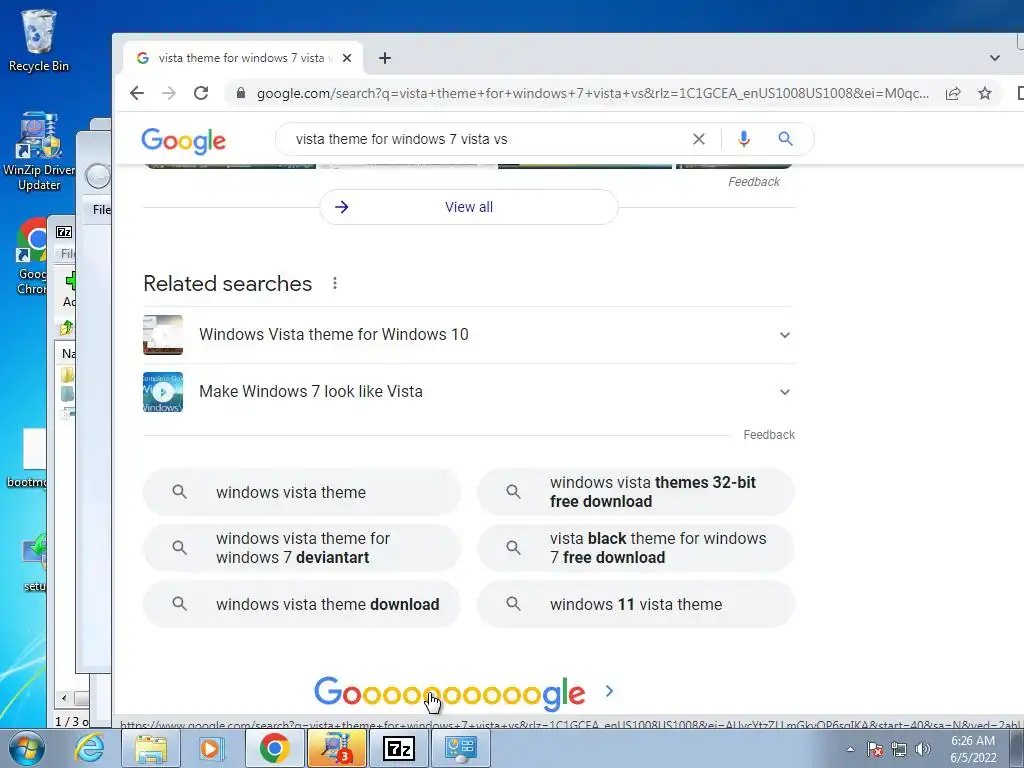Image resolution: width=1024 pixels, height=768 pixels.
Task: Submit search with magnifier icon
Action: coord(785,138)
